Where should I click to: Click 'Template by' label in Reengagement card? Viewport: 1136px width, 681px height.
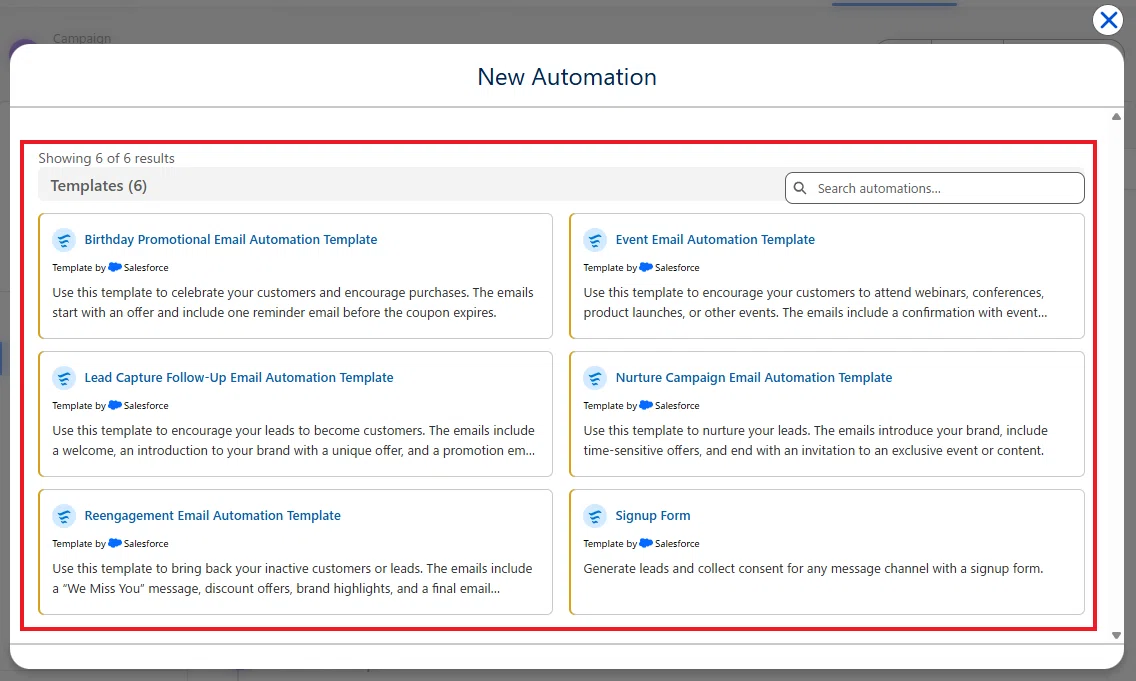point(79,544)
